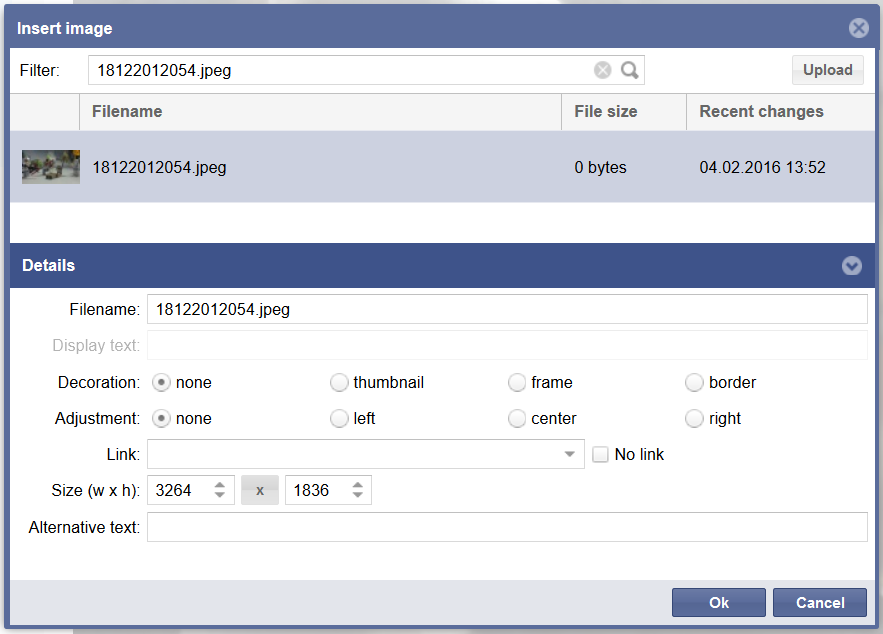Image resolution: width=883 pixels, height=634 pixels.
Task: Set adjustment to right
Action: (694, 418)
